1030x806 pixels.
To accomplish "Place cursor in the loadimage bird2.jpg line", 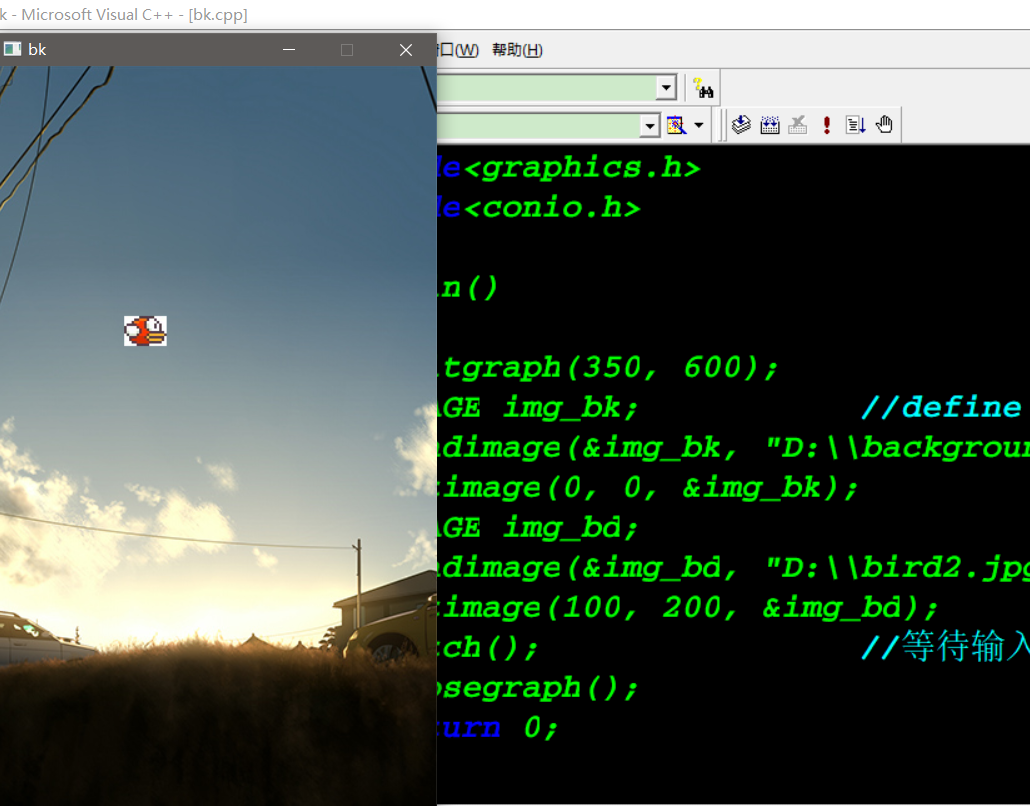I will (700, 567).
